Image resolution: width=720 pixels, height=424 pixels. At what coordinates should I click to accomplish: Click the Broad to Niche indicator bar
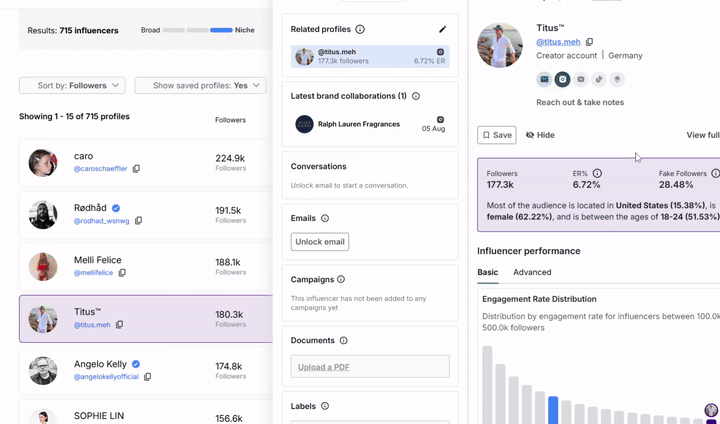197,30
